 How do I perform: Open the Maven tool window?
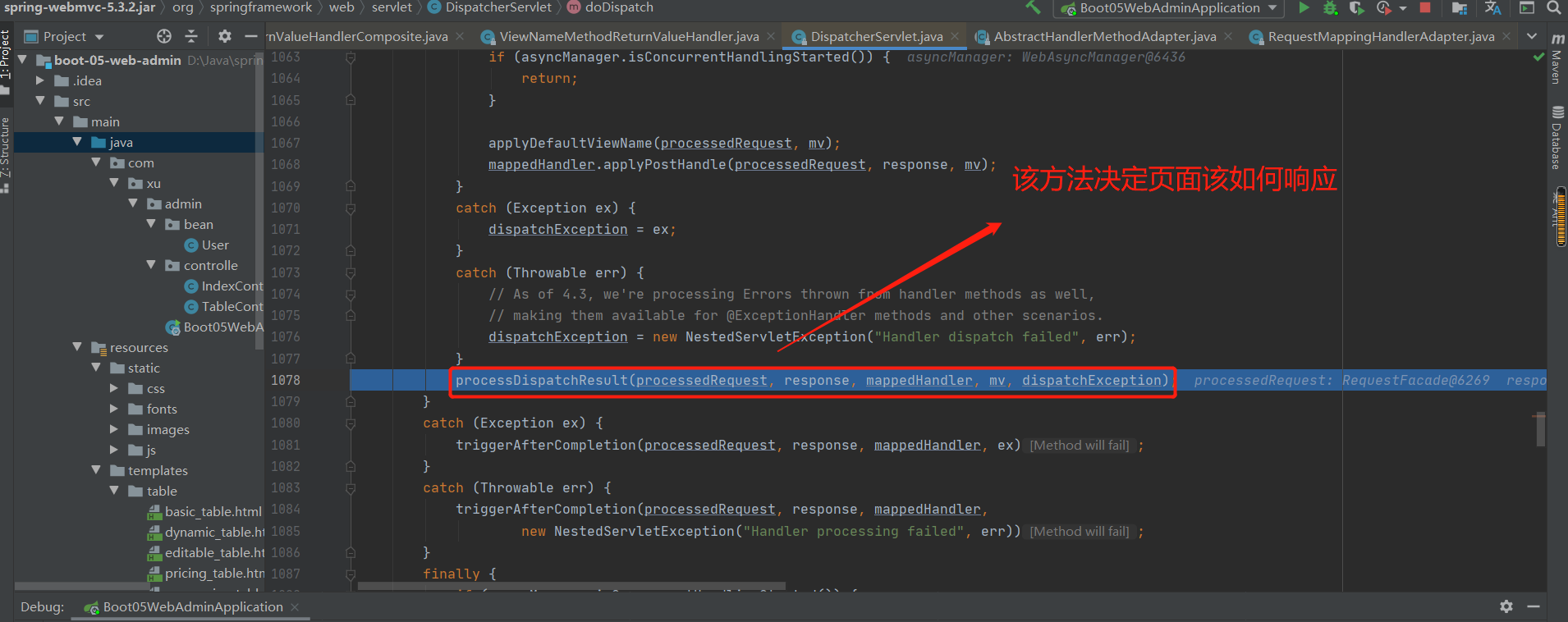point(1557,59)
